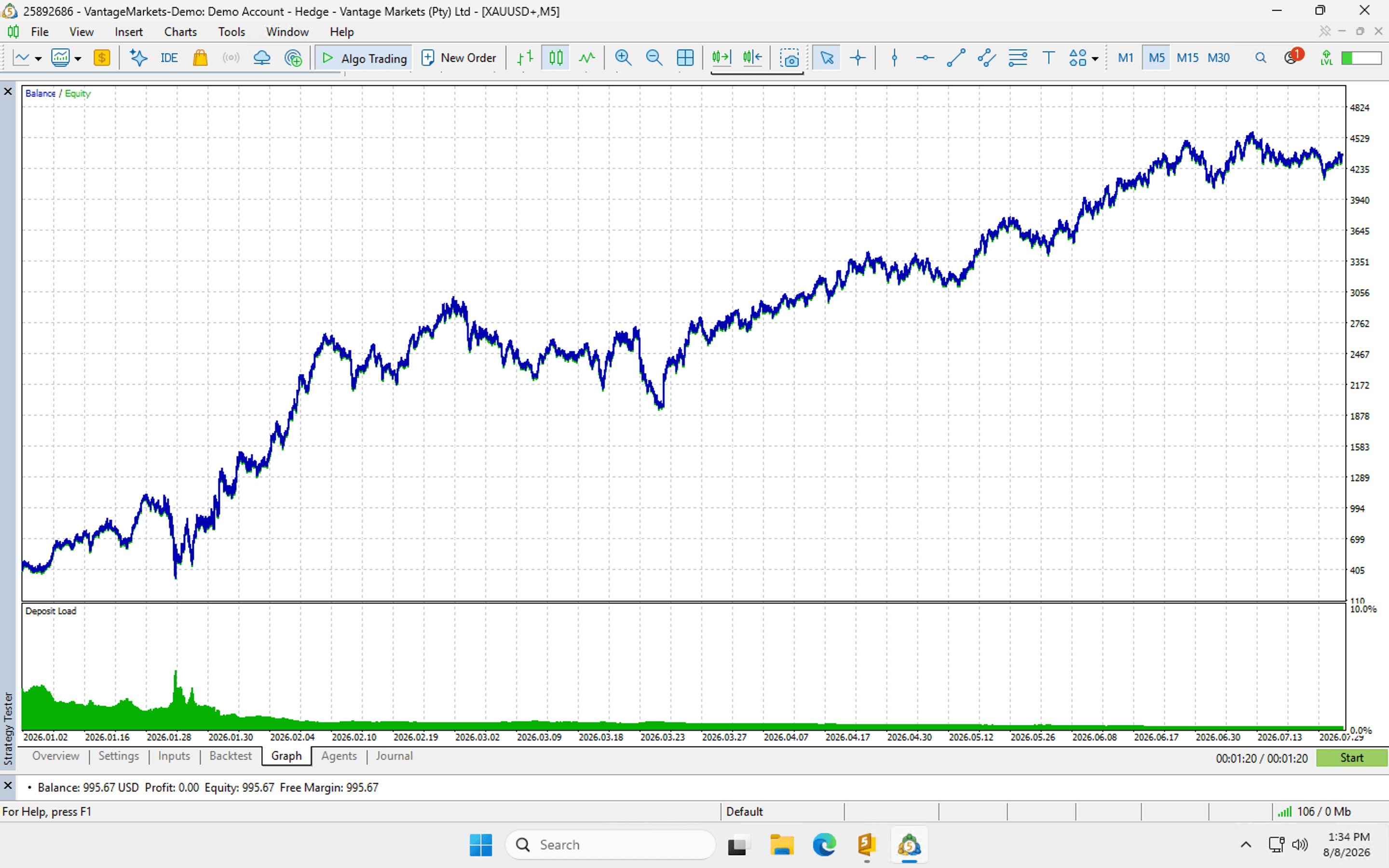
Task: Switch timeframe to M15
Action: (1187, 58)
